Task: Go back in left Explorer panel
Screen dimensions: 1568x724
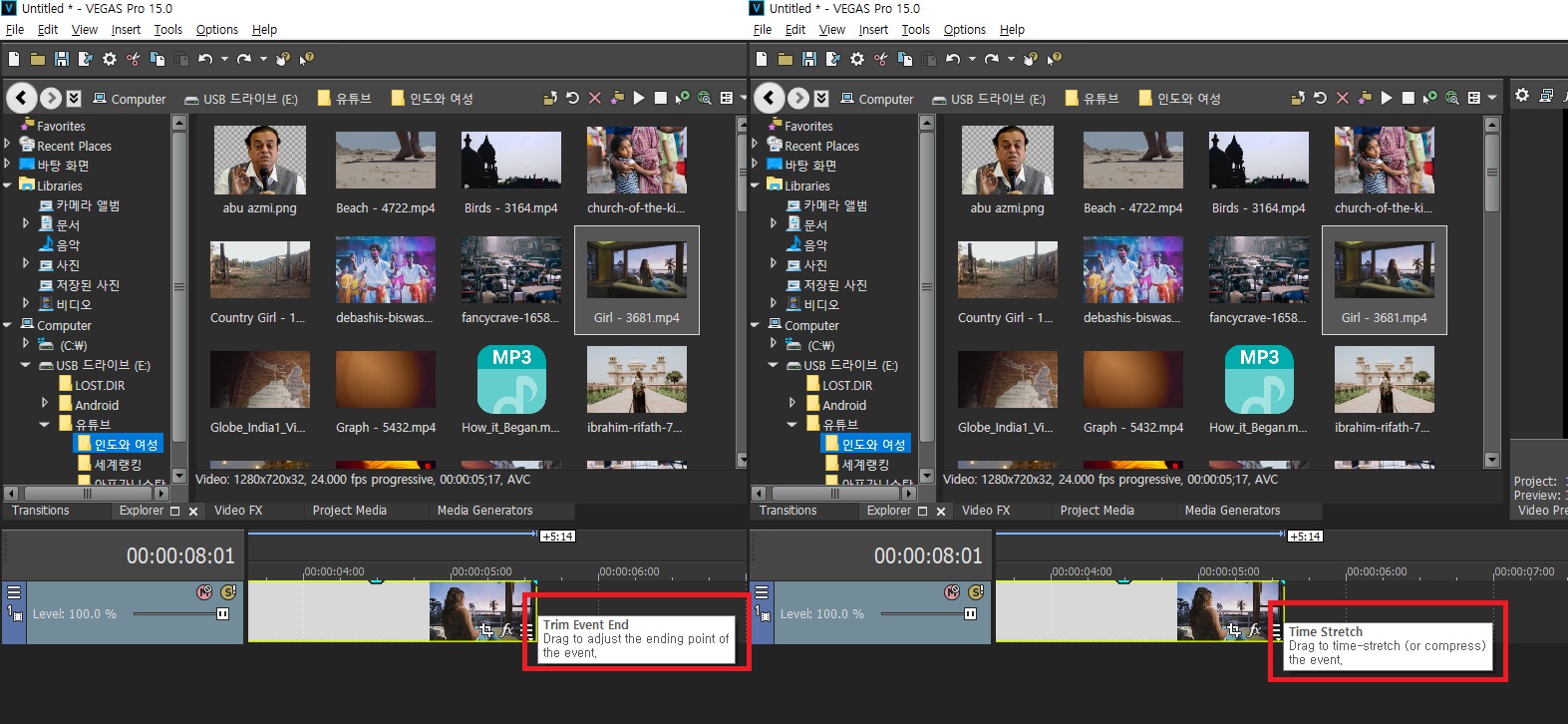Action: pyautogui.click(x=22, y=98)
